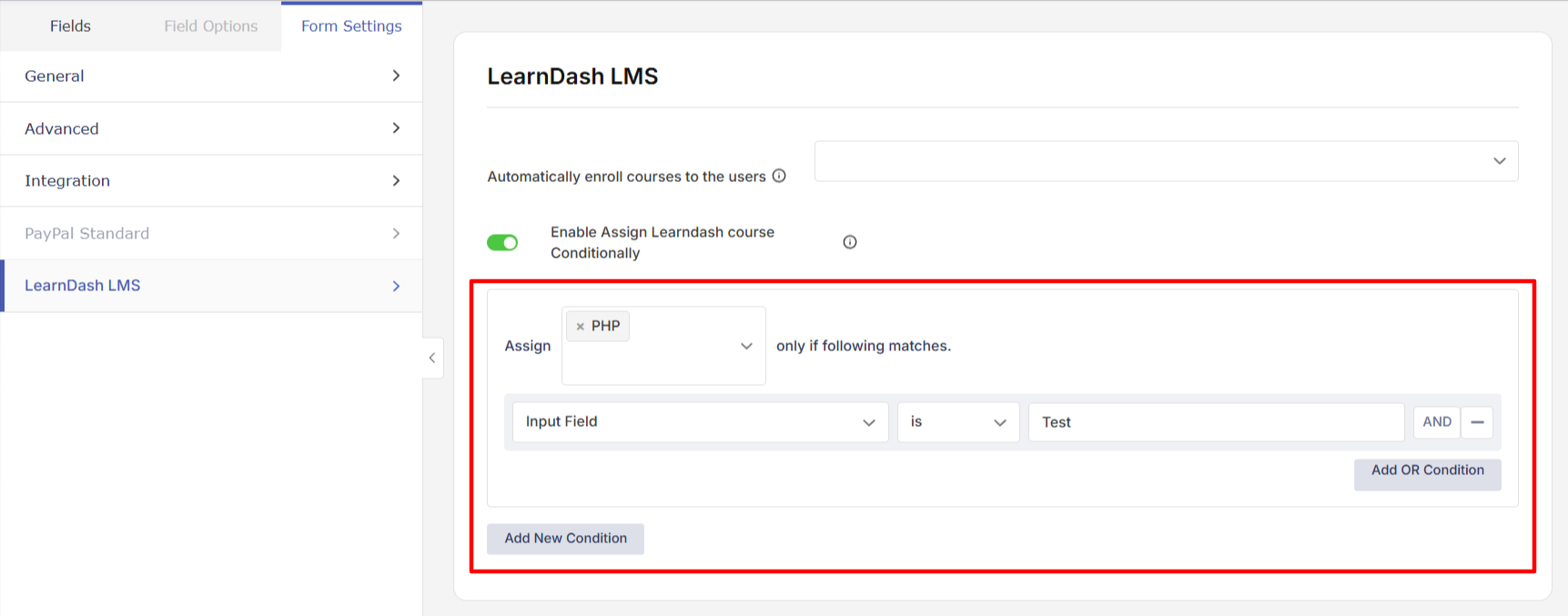Expand the Advanced settings section

pos(211,128)
